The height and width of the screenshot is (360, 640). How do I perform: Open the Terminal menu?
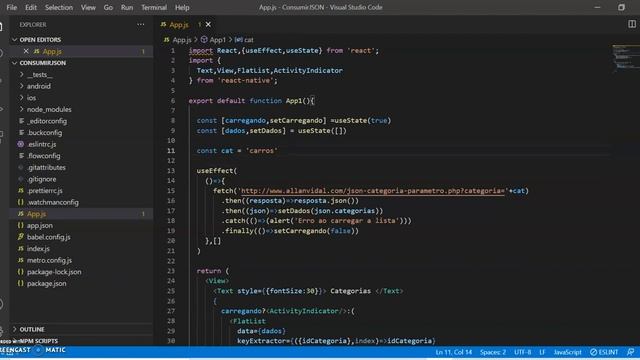pyautogui.click(x=154, y=7)
